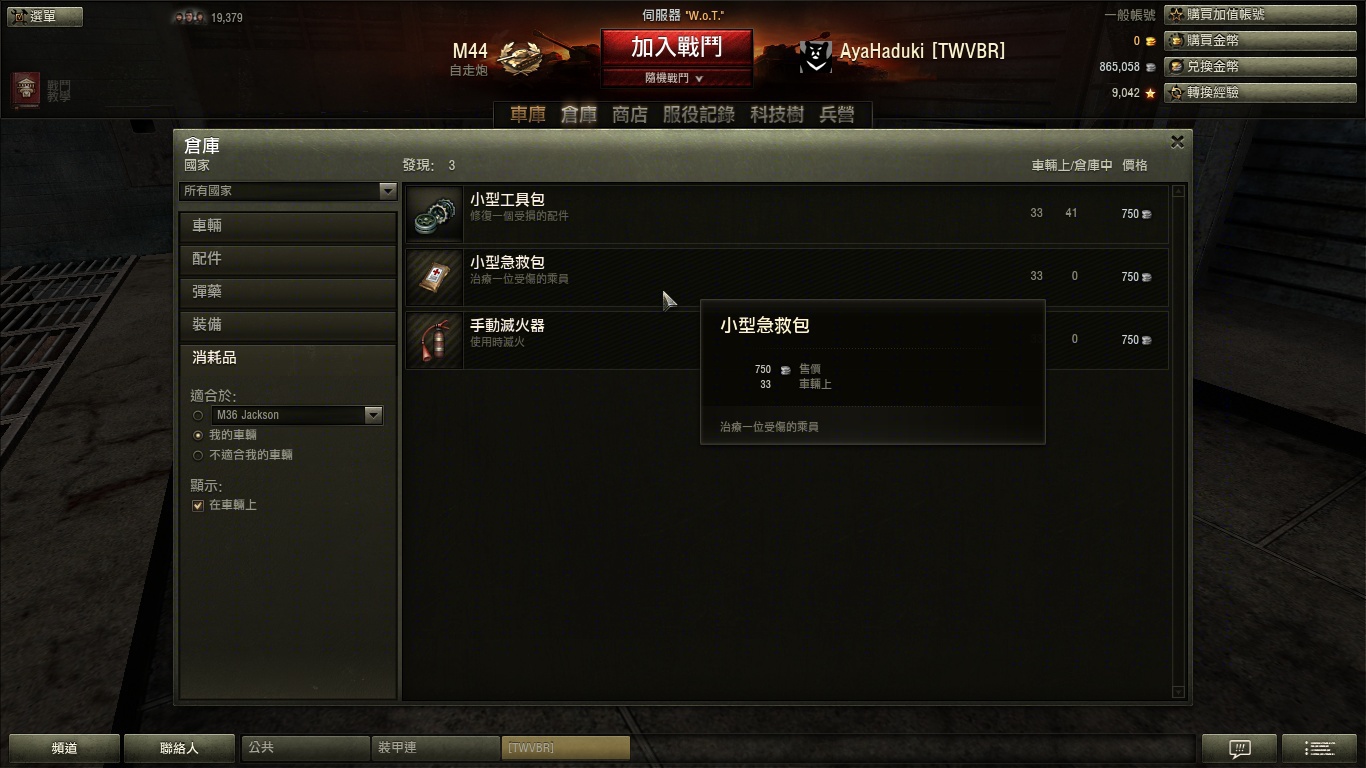Open the chat message icon at bottom right
Screen dimensions: 1366x768
coord(1239,748)
